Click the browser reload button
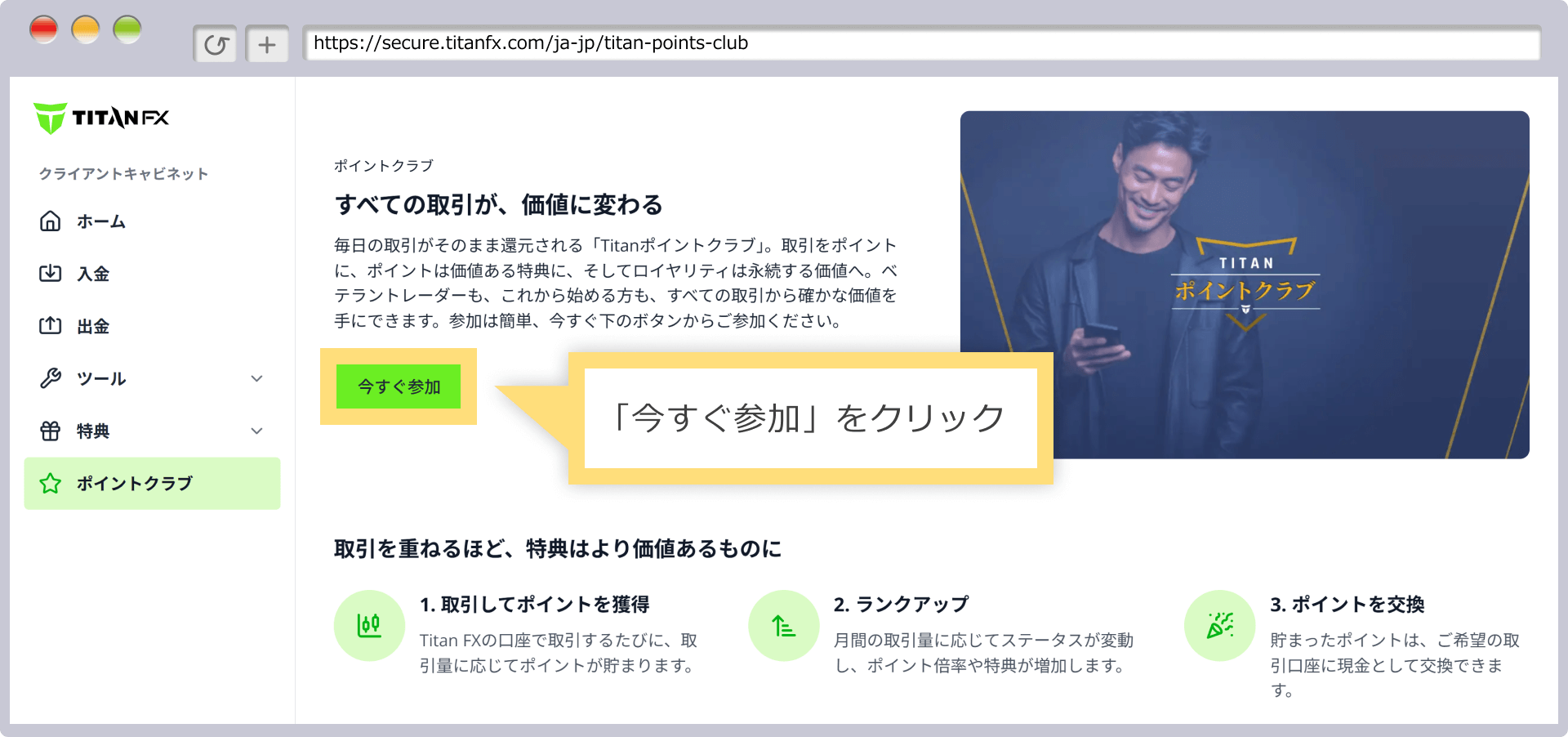 tap(215, 42)
